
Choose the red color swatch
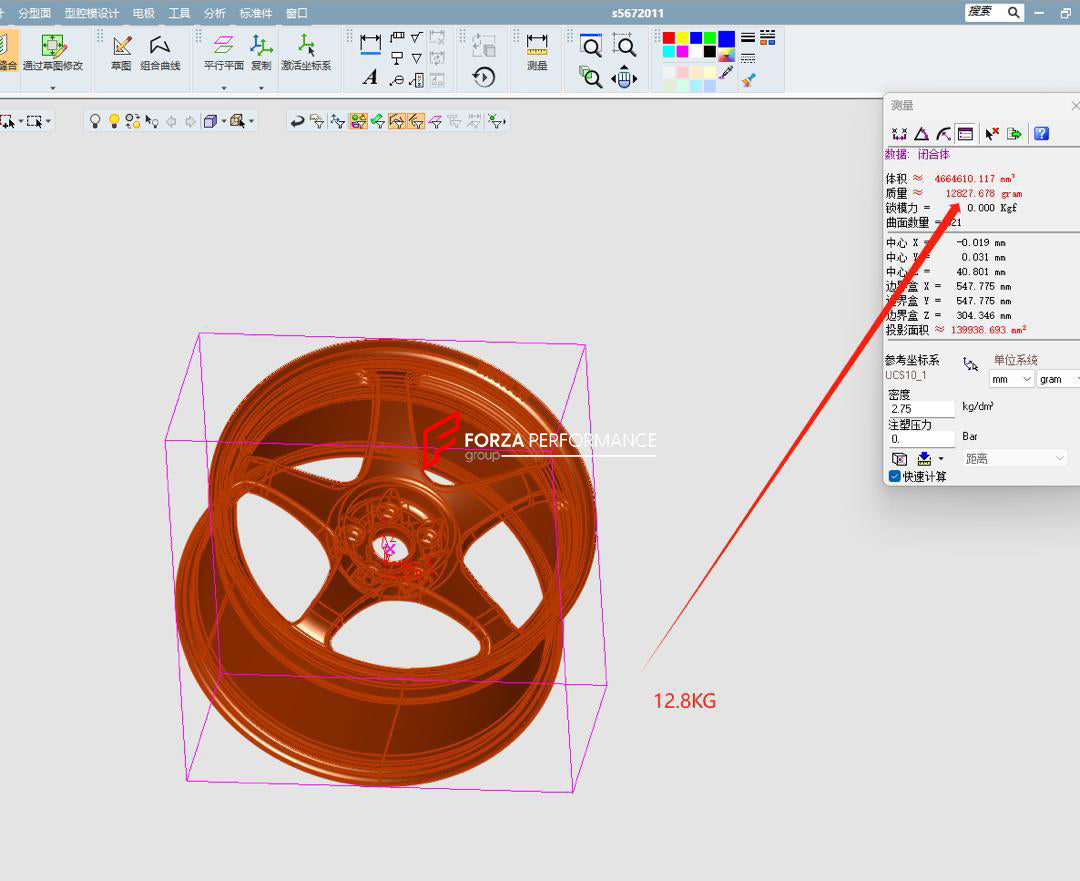coord(669,38)
